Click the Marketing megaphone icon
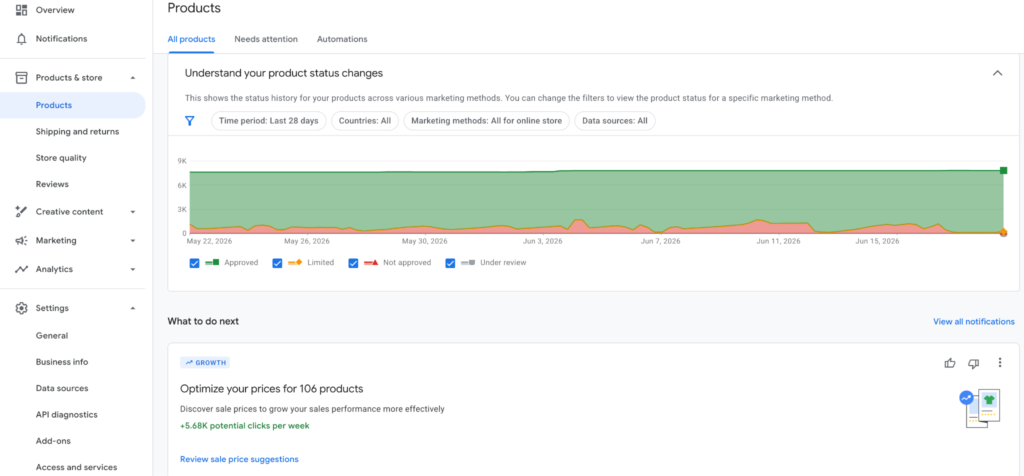1024x476 pixels. tap(22, 240)
